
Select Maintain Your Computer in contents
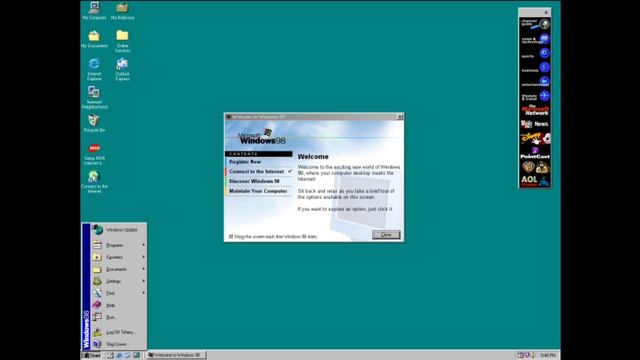point(258,191)
